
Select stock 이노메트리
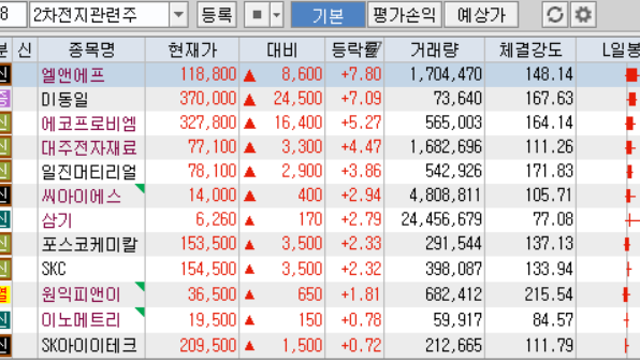[81, 320]
